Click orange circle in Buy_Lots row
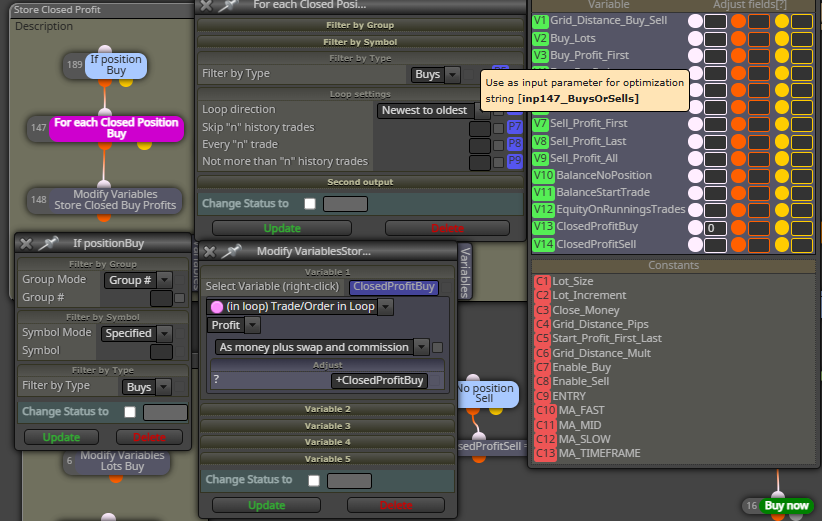This screenshot has width=822, height=521. 738,39
